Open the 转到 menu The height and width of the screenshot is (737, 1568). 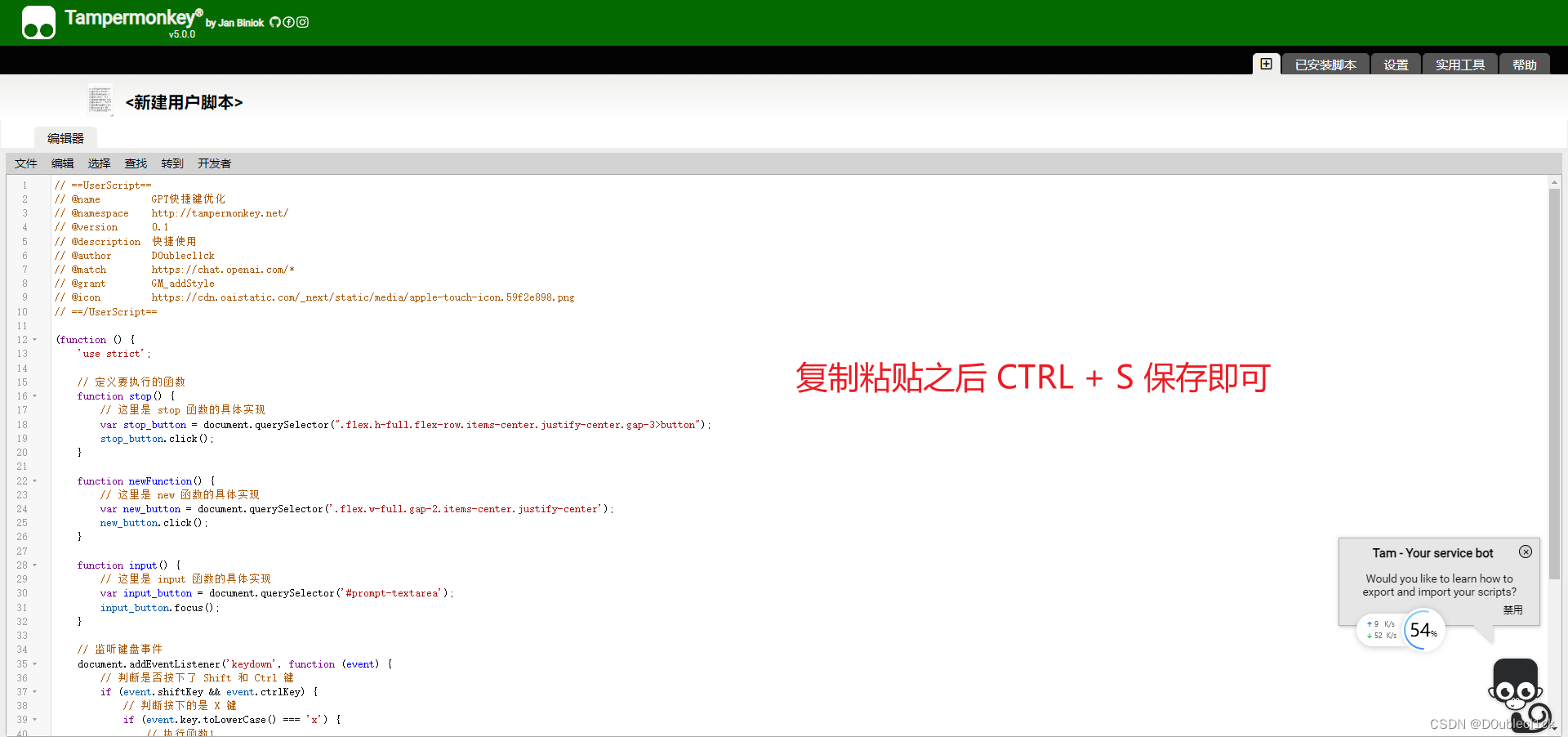(172, 163)
